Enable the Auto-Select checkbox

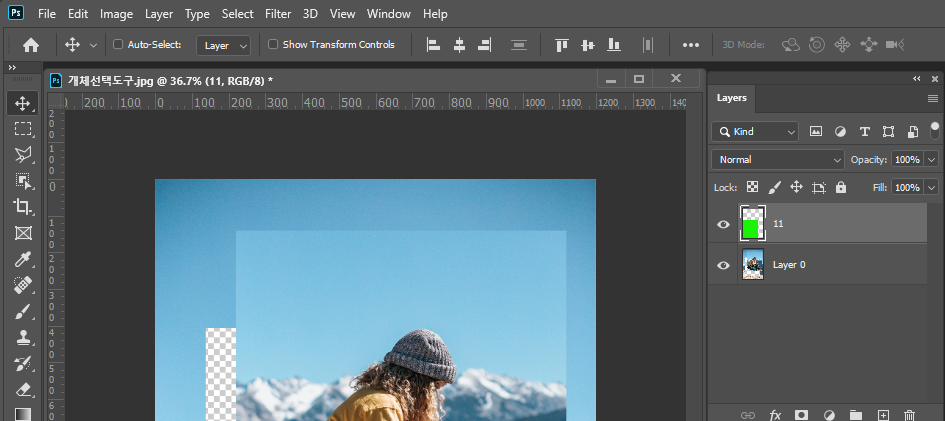coord(118,44)
